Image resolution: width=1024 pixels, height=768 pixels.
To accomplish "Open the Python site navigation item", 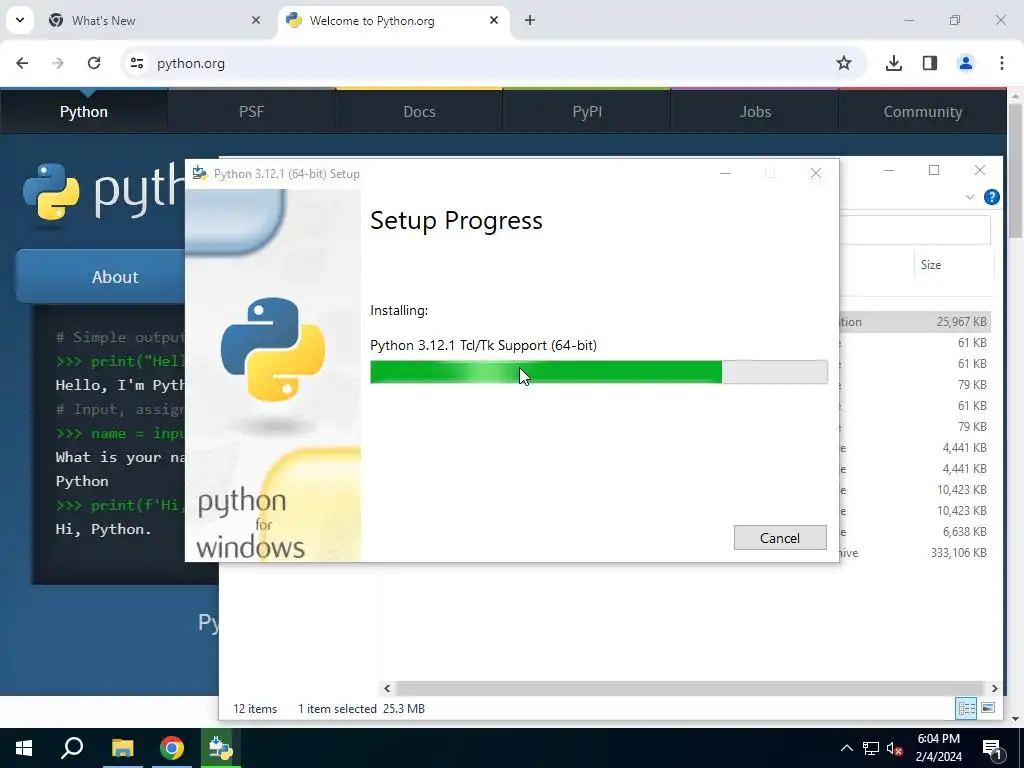I will [x=84, y=112].
